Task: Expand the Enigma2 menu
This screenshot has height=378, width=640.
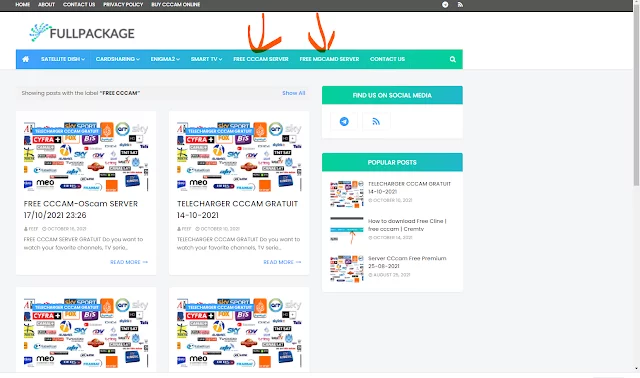Action: [x=165, y=59]
